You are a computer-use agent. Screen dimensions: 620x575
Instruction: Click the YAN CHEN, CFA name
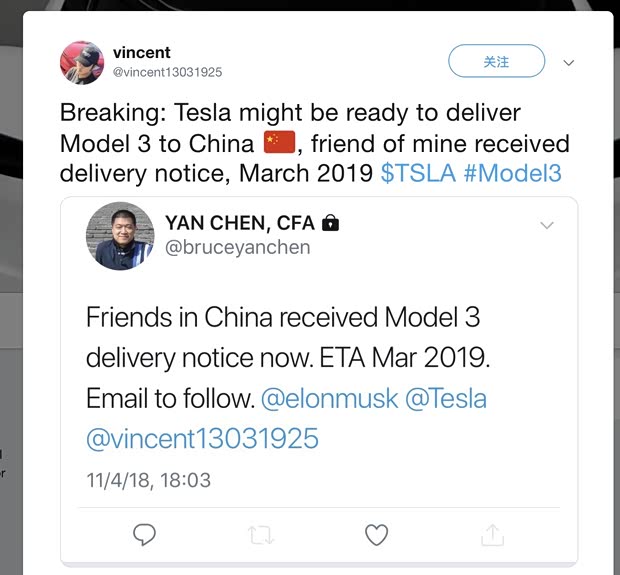point(240,222)
